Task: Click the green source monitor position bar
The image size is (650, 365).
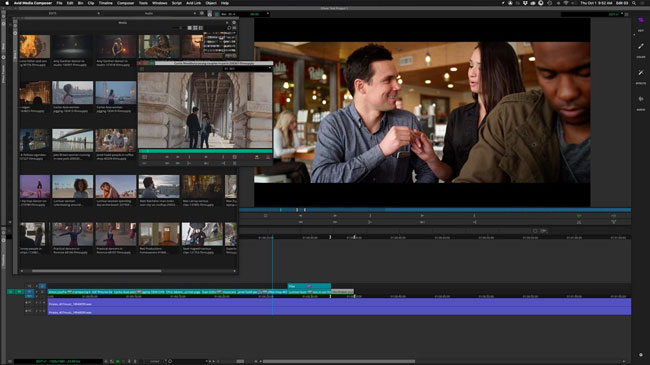Action: click(205, 151)
